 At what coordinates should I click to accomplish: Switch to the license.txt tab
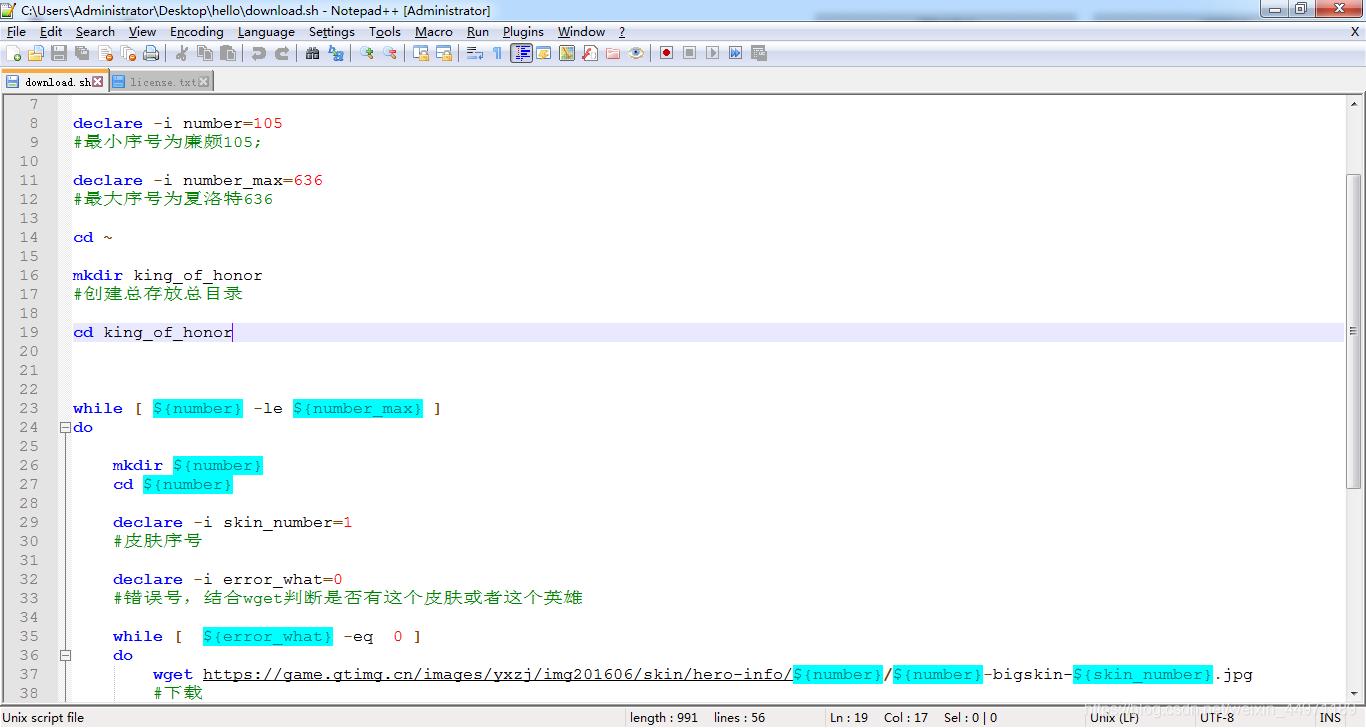[158, 81]
